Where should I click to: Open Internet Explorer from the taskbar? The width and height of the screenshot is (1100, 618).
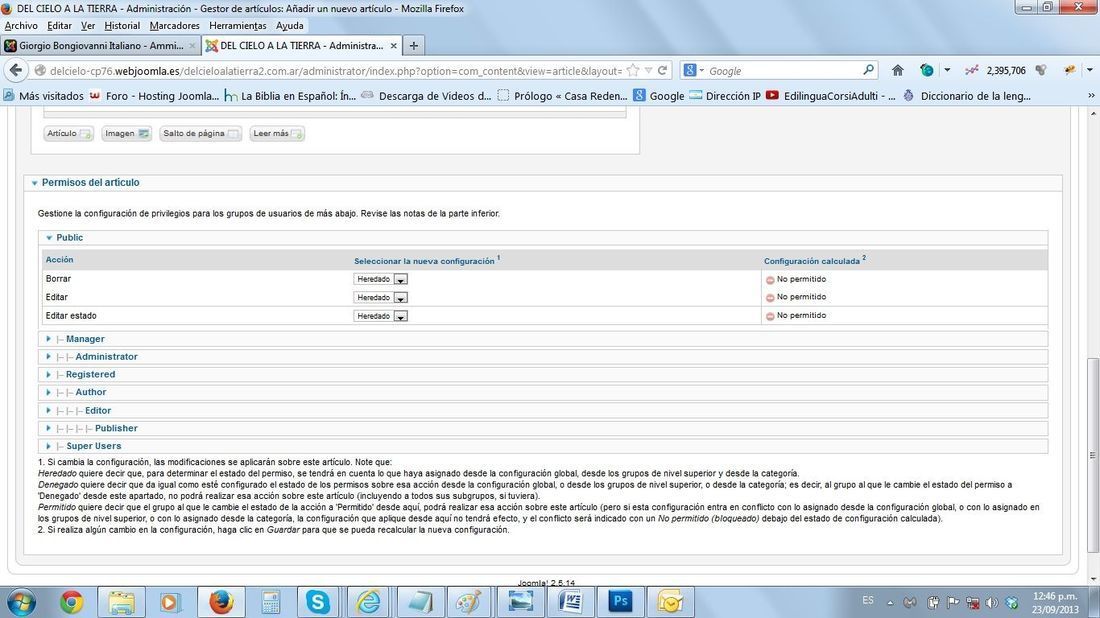point(368,602)
